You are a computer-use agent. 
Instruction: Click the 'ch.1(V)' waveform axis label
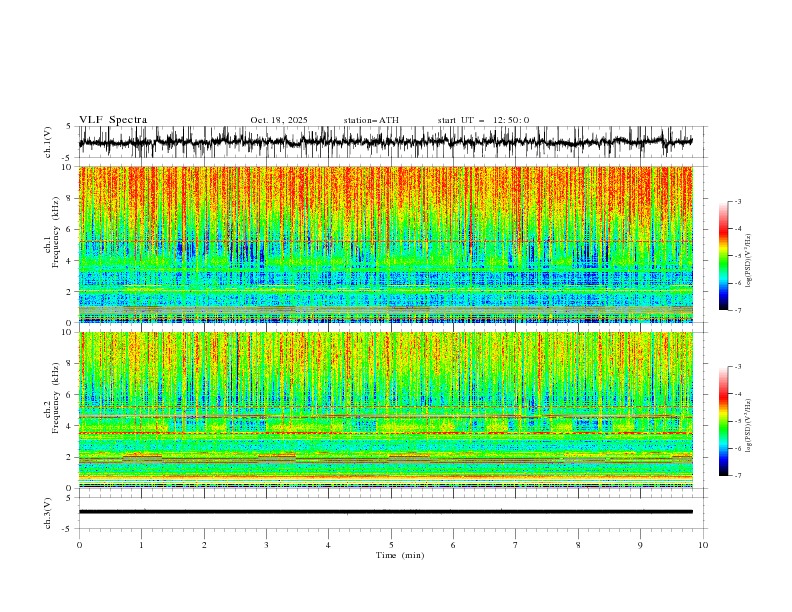click(48, 142)
